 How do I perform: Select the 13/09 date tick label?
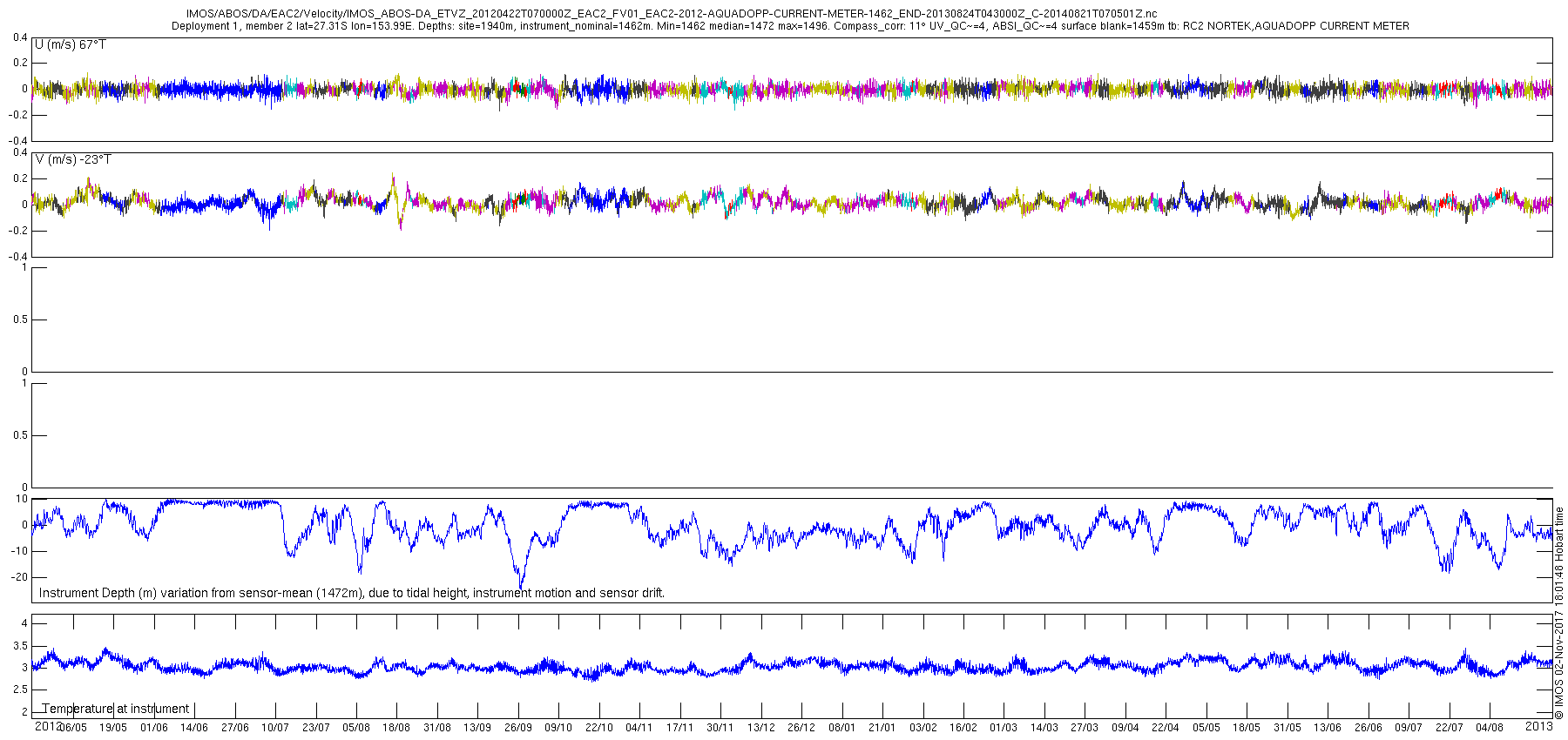pos(477,728)
